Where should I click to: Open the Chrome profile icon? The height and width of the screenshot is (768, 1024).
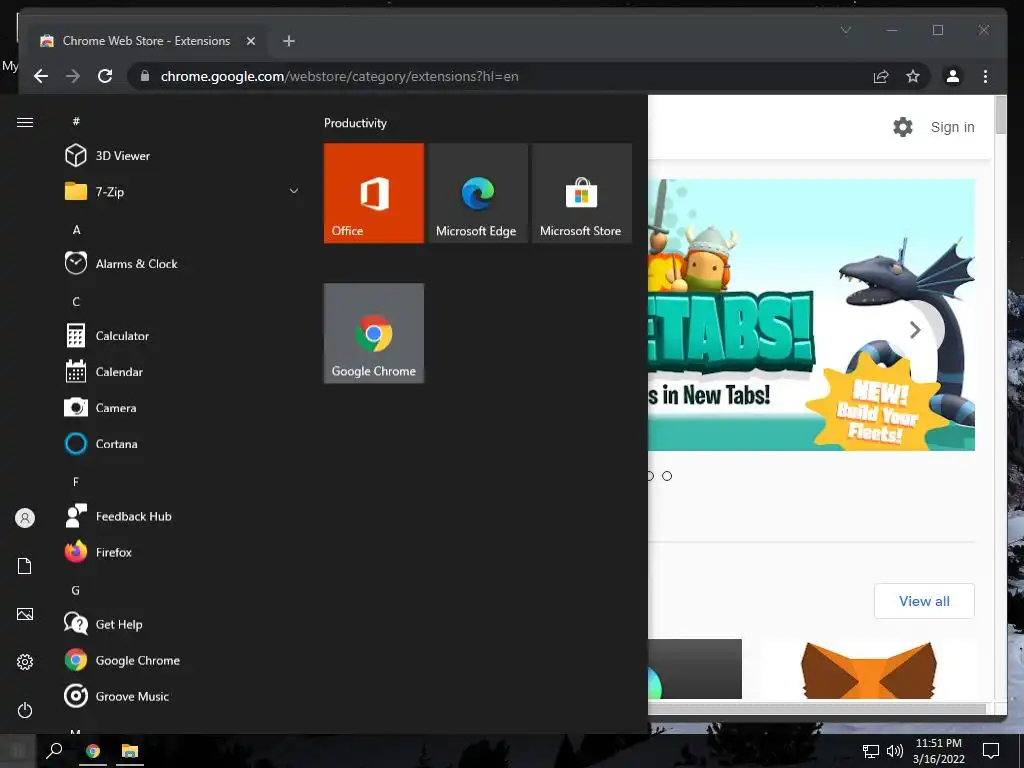[x=953, y=76]
